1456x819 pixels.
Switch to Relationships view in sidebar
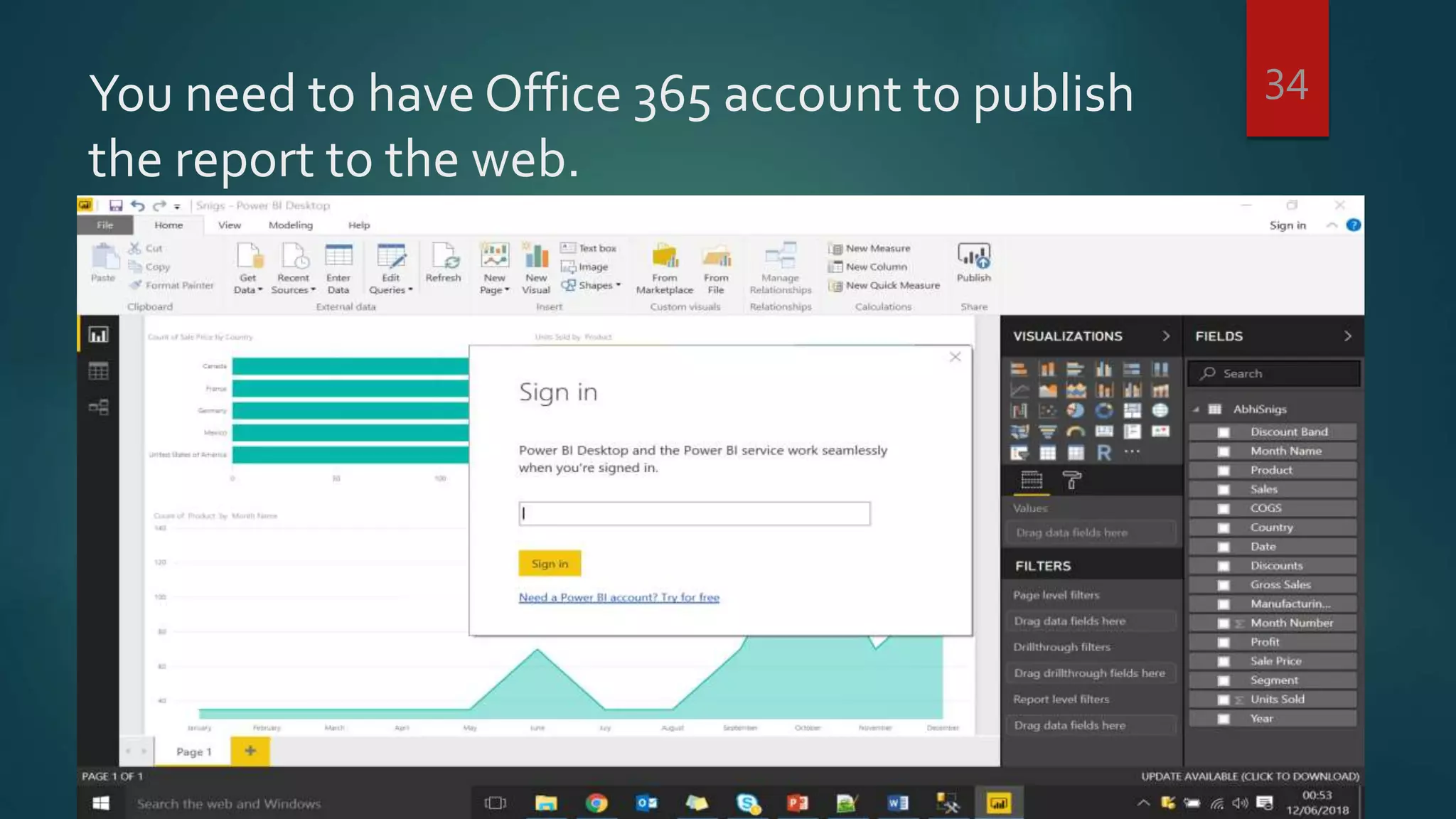coord(98,407)
